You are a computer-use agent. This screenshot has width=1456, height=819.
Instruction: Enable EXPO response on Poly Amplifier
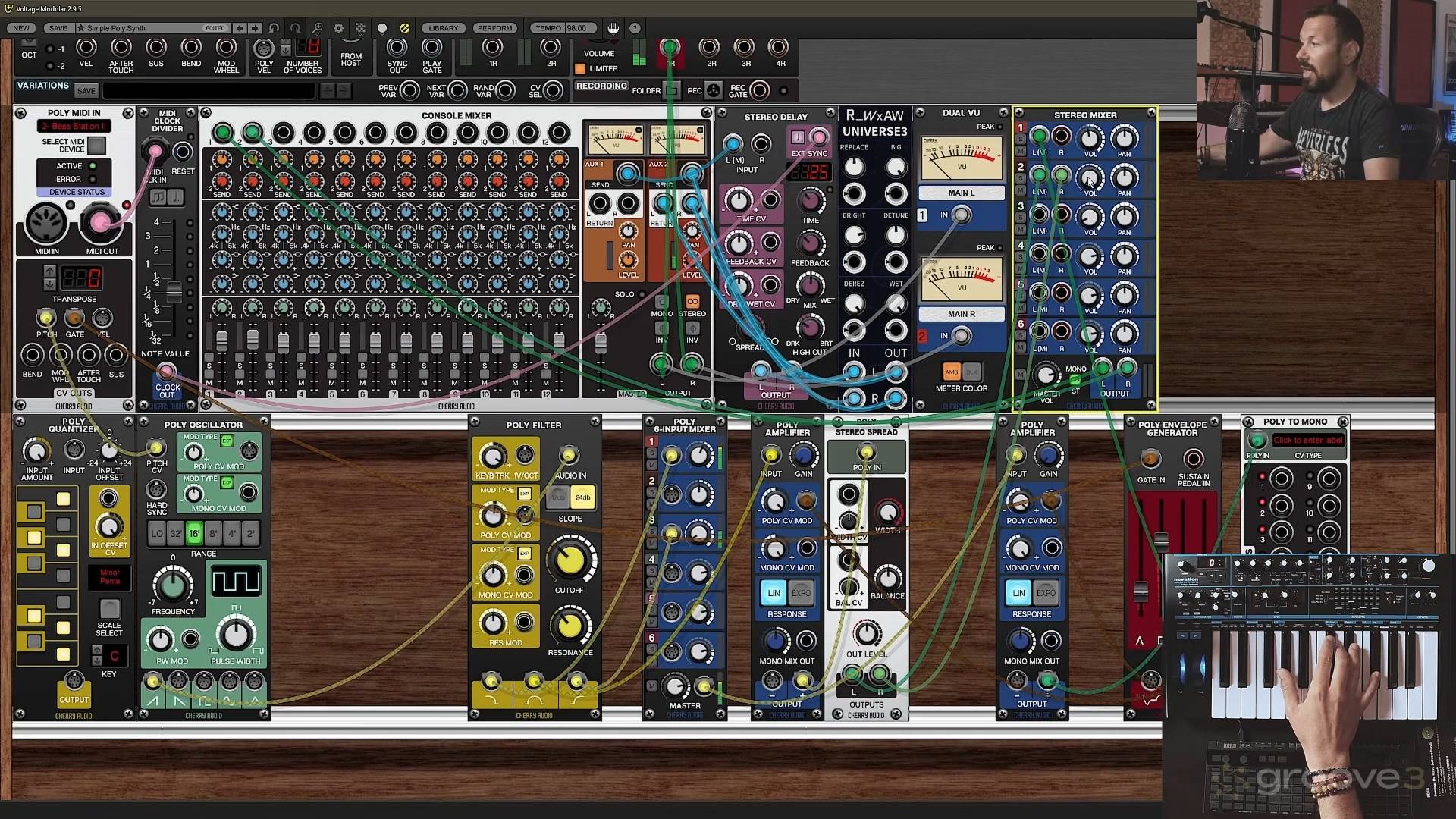click(801, 593)
